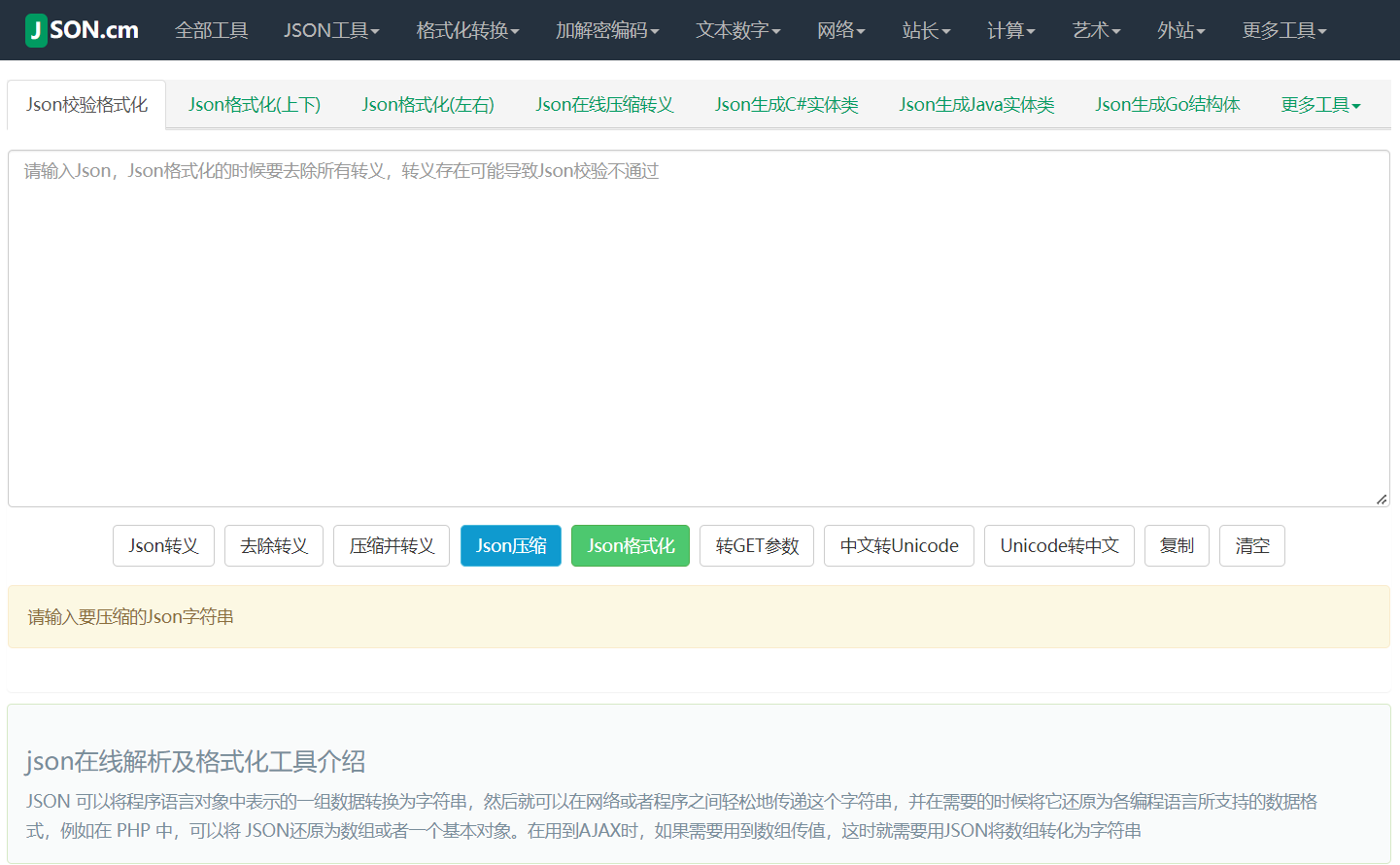Click the Json转义 button

coord(163,546)
